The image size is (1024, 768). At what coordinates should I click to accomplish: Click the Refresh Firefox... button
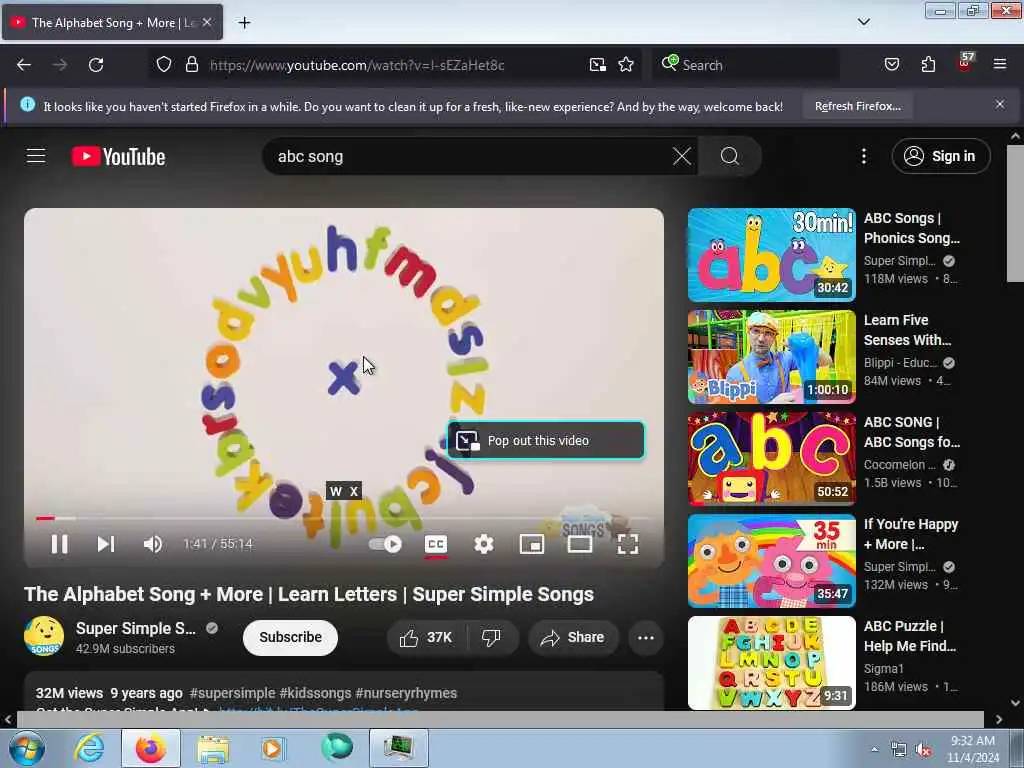tap(857, 106)
